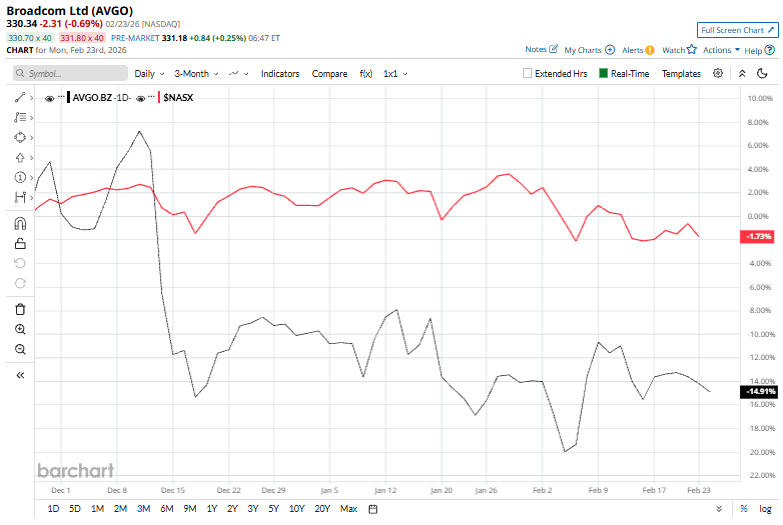783x525 pixels.
Task: Toggle the magnet snap mode
Action: 20,223
